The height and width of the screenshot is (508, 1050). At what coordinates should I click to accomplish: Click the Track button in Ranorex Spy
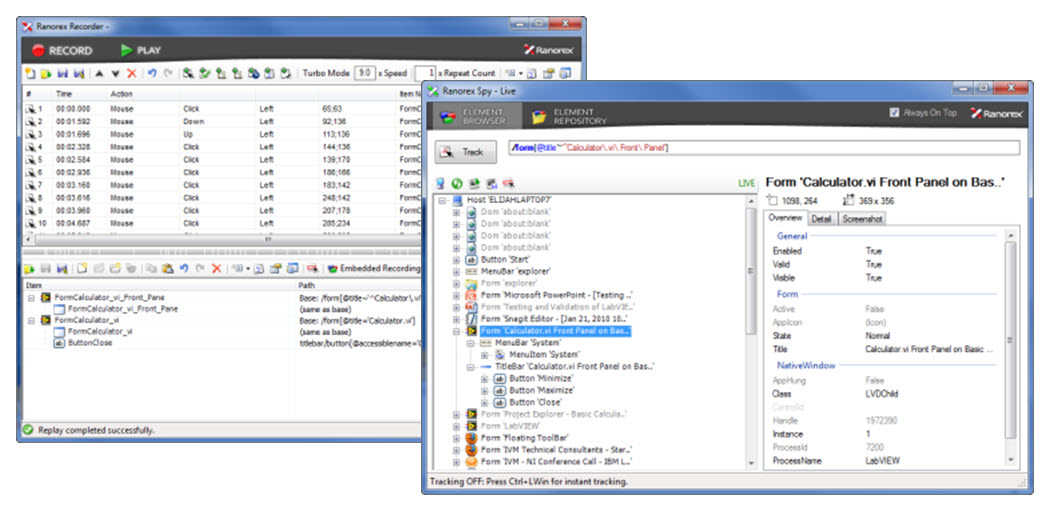(464, 152)
